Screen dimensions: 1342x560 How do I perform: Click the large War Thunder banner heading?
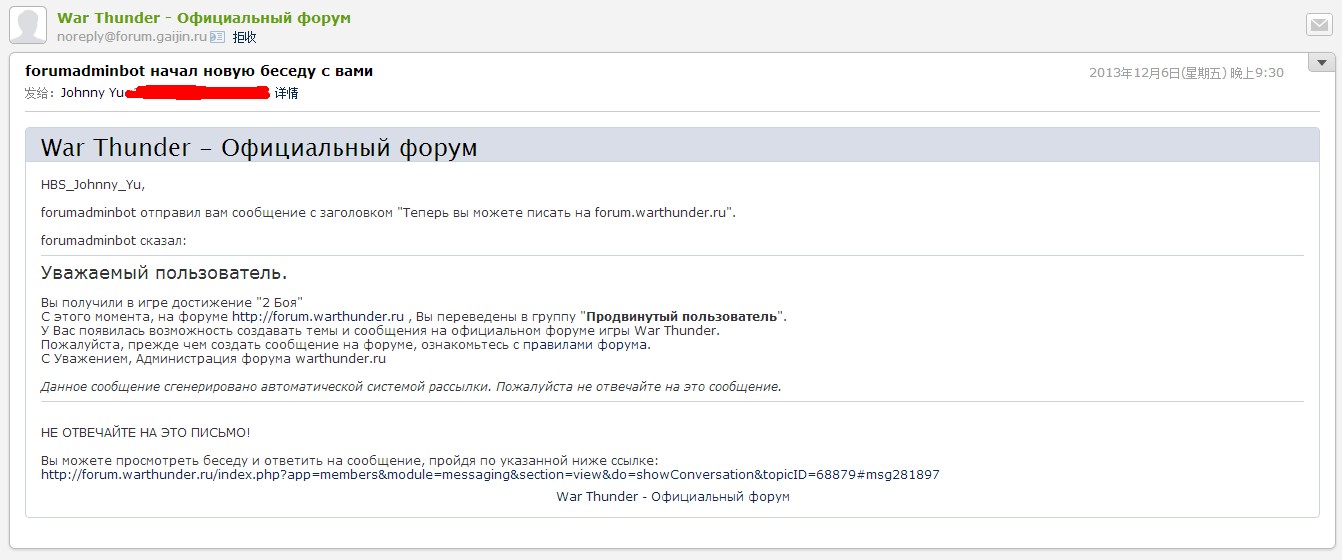pyautogui.click(x=259, y=147)
